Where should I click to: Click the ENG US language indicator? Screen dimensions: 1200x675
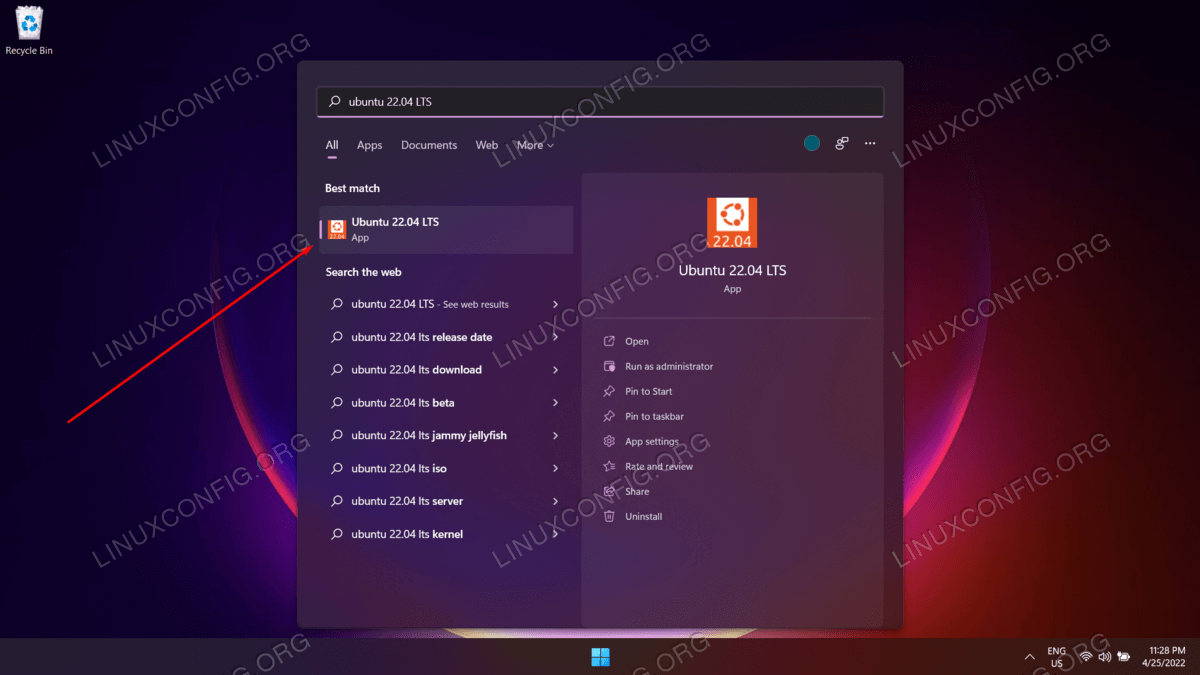coord(1056,657)
